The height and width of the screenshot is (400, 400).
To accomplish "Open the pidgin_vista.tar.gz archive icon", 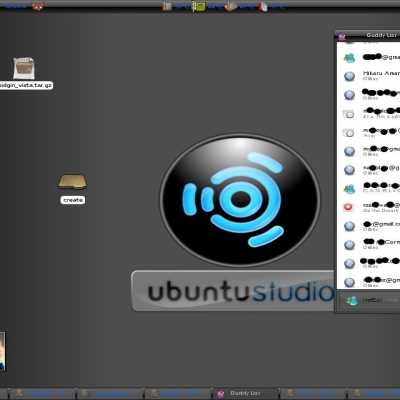I will [x=24, y=68].
